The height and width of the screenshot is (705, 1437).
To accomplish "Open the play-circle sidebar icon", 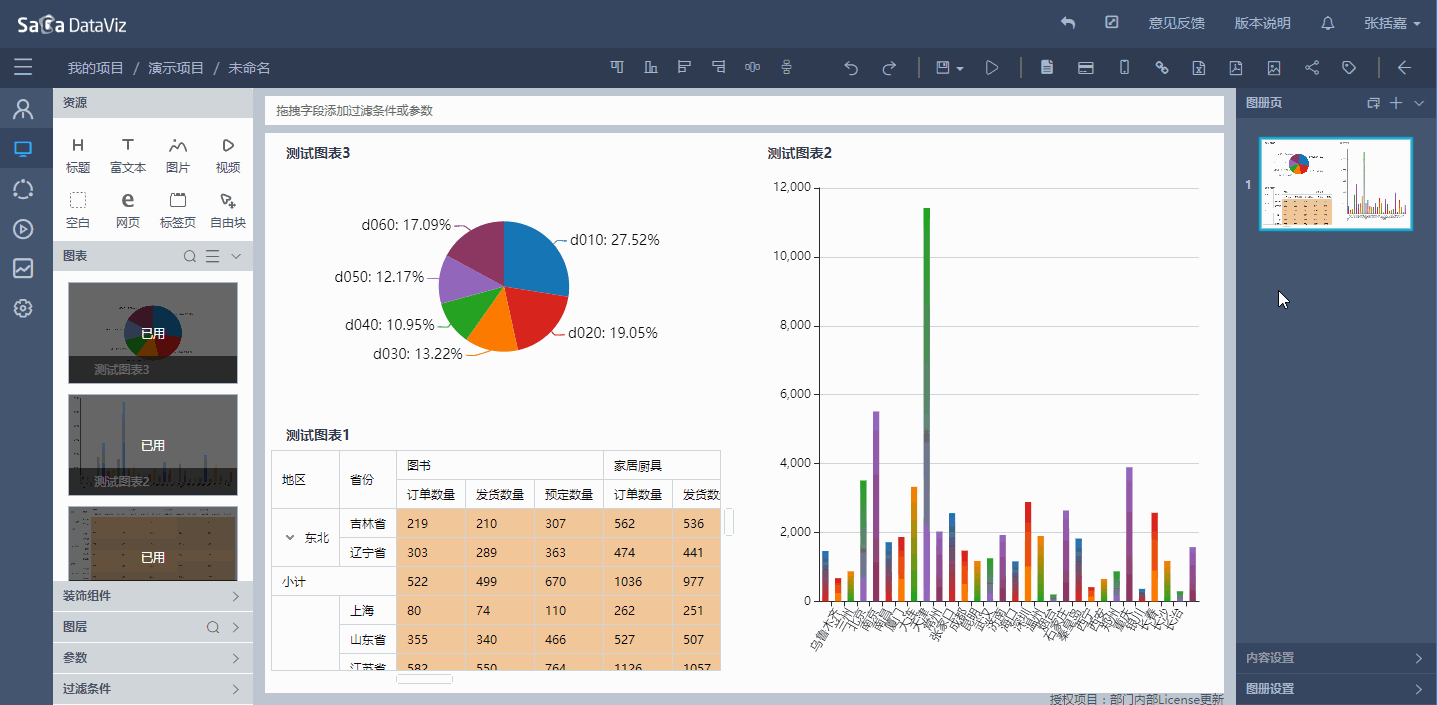I will click(23, 229).
